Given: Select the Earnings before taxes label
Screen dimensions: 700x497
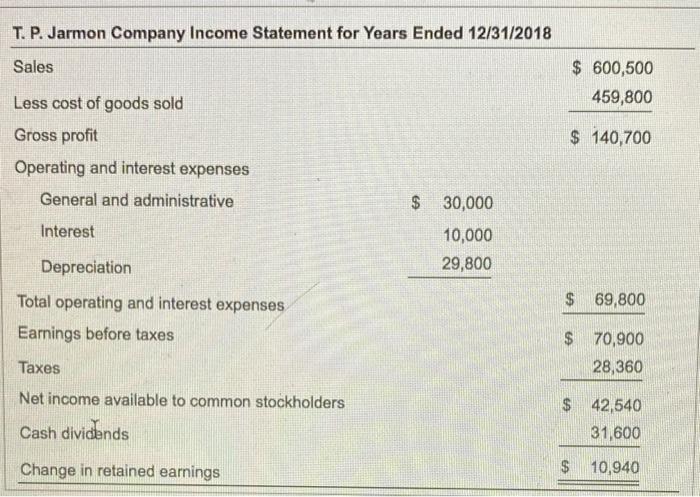Looking at the screenshot, I should click(x=96, y=334).
